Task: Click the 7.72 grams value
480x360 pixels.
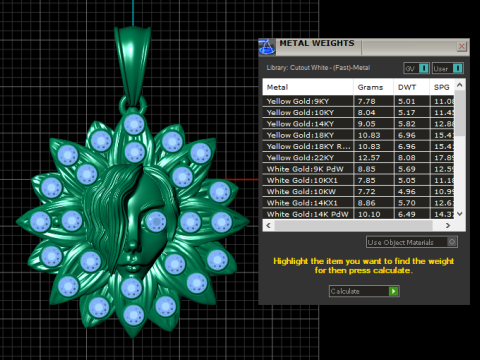Action: (366, 192)
